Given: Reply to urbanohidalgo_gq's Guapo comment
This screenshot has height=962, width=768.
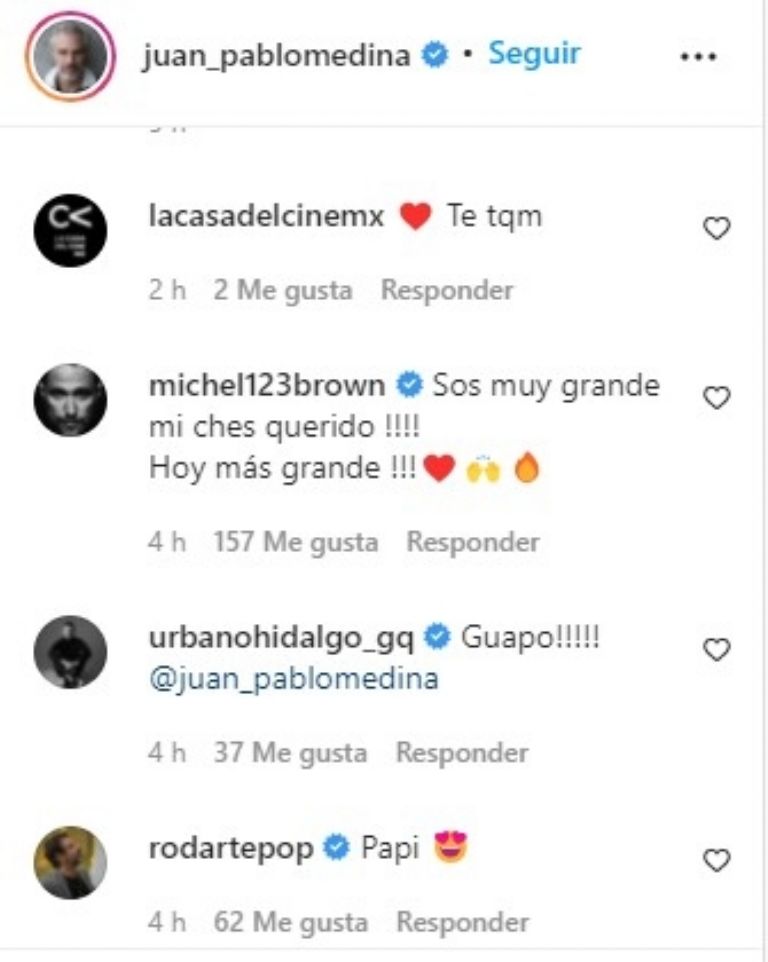Looking at the screenshot, I should 462,752.
